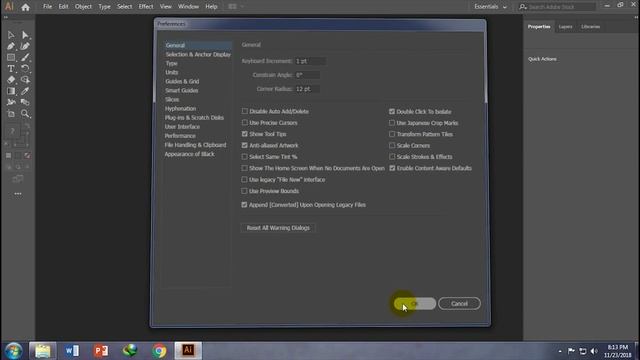Open the File menu
Viewport: 640px width, 360px height.
pyautogui.click(x=47, y=7)
